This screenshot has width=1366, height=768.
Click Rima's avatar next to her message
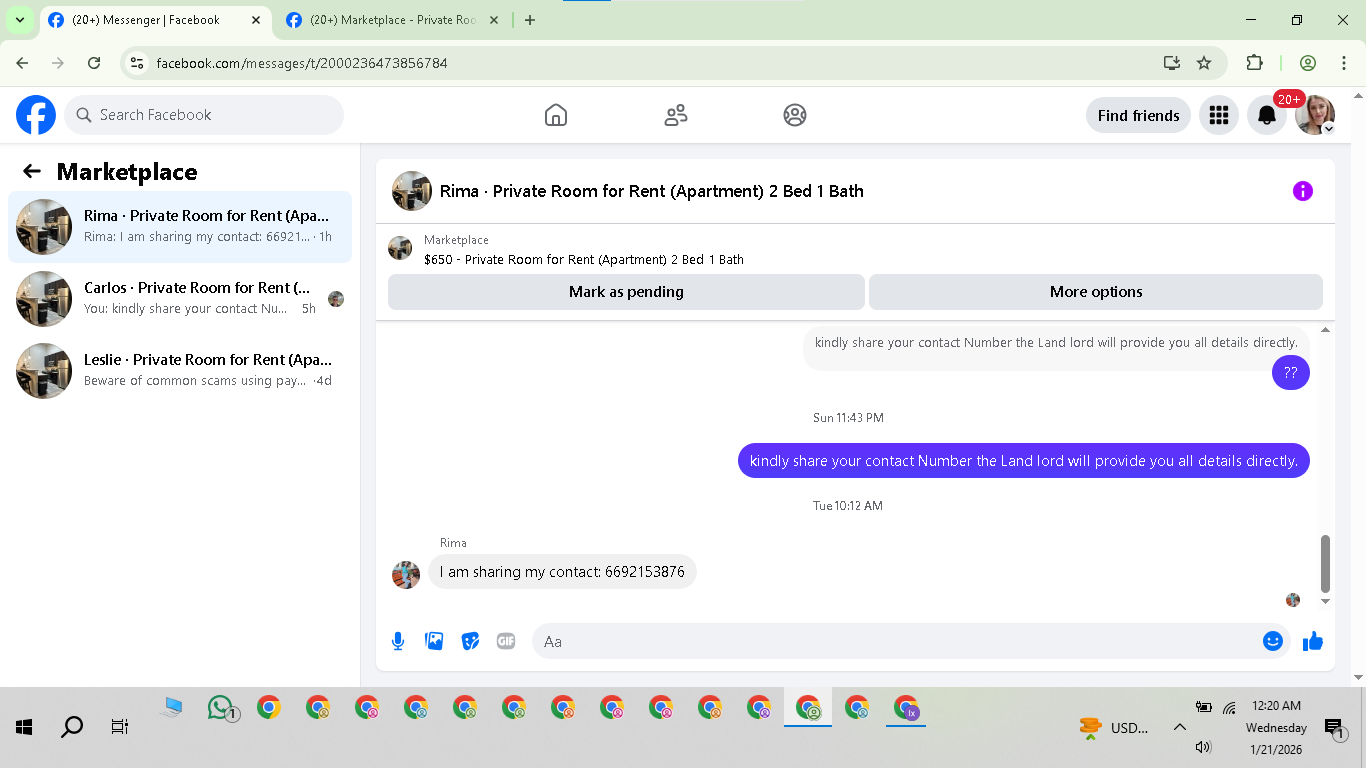coord(406,575)
